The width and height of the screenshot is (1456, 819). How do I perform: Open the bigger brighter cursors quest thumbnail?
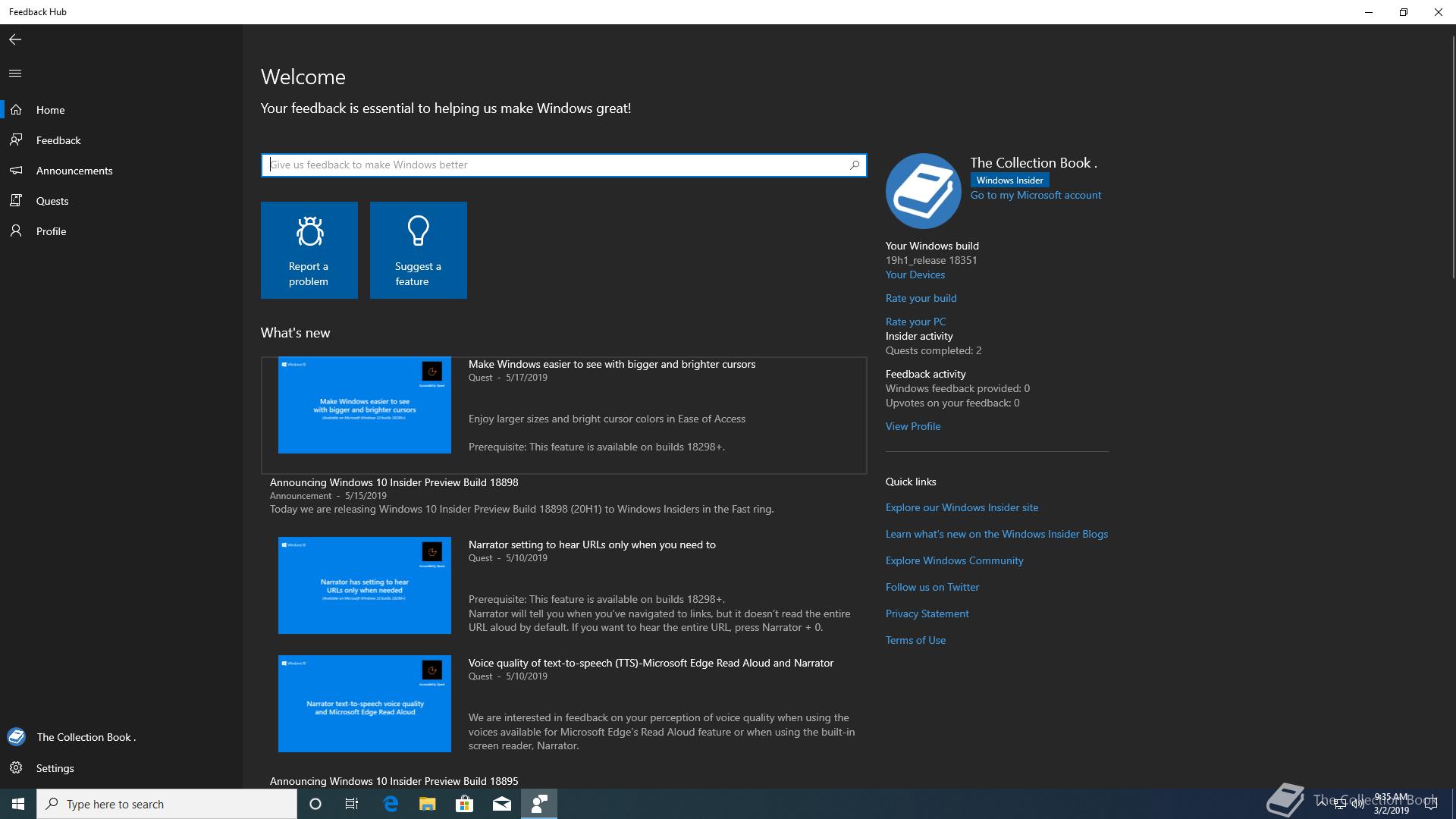364,405
